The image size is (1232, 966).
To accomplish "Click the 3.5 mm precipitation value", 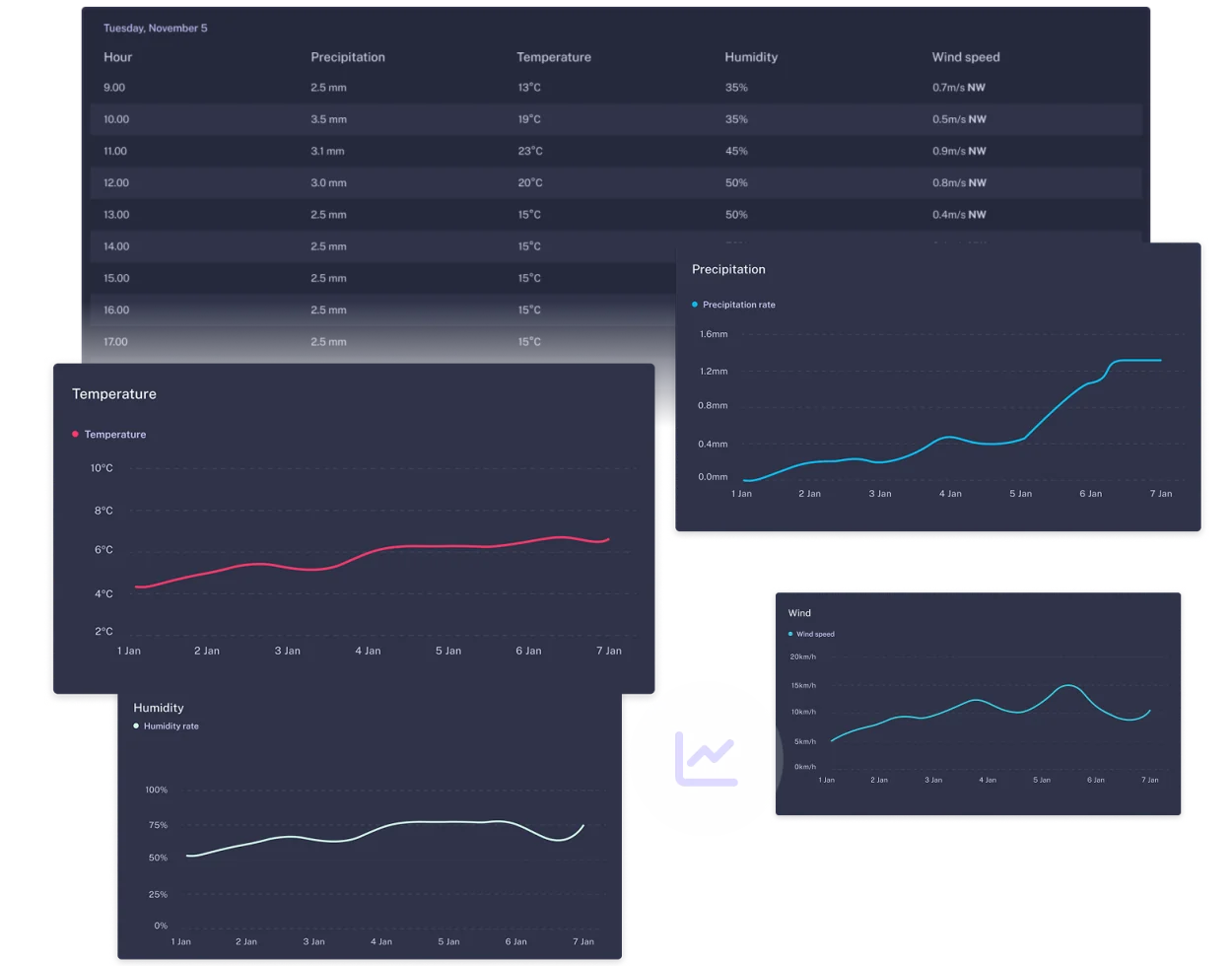I will click(x=328, y=119).
